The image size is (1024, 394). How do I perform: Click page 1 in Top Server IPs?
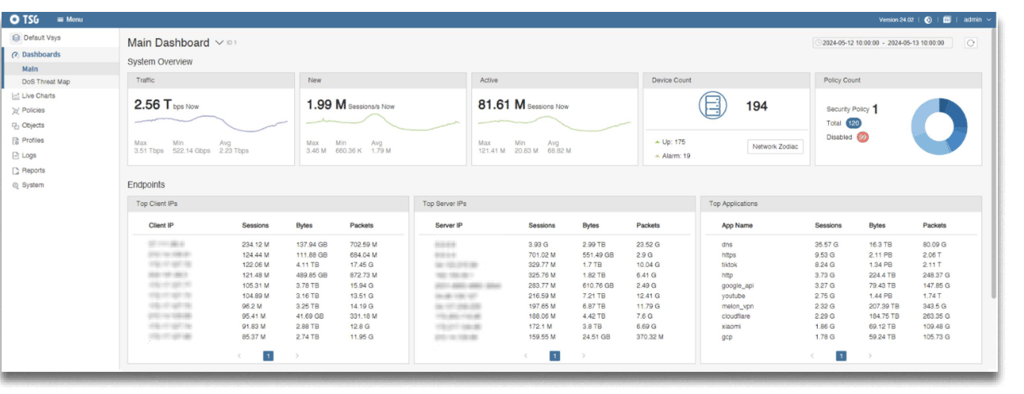click(x=554, y=355)
